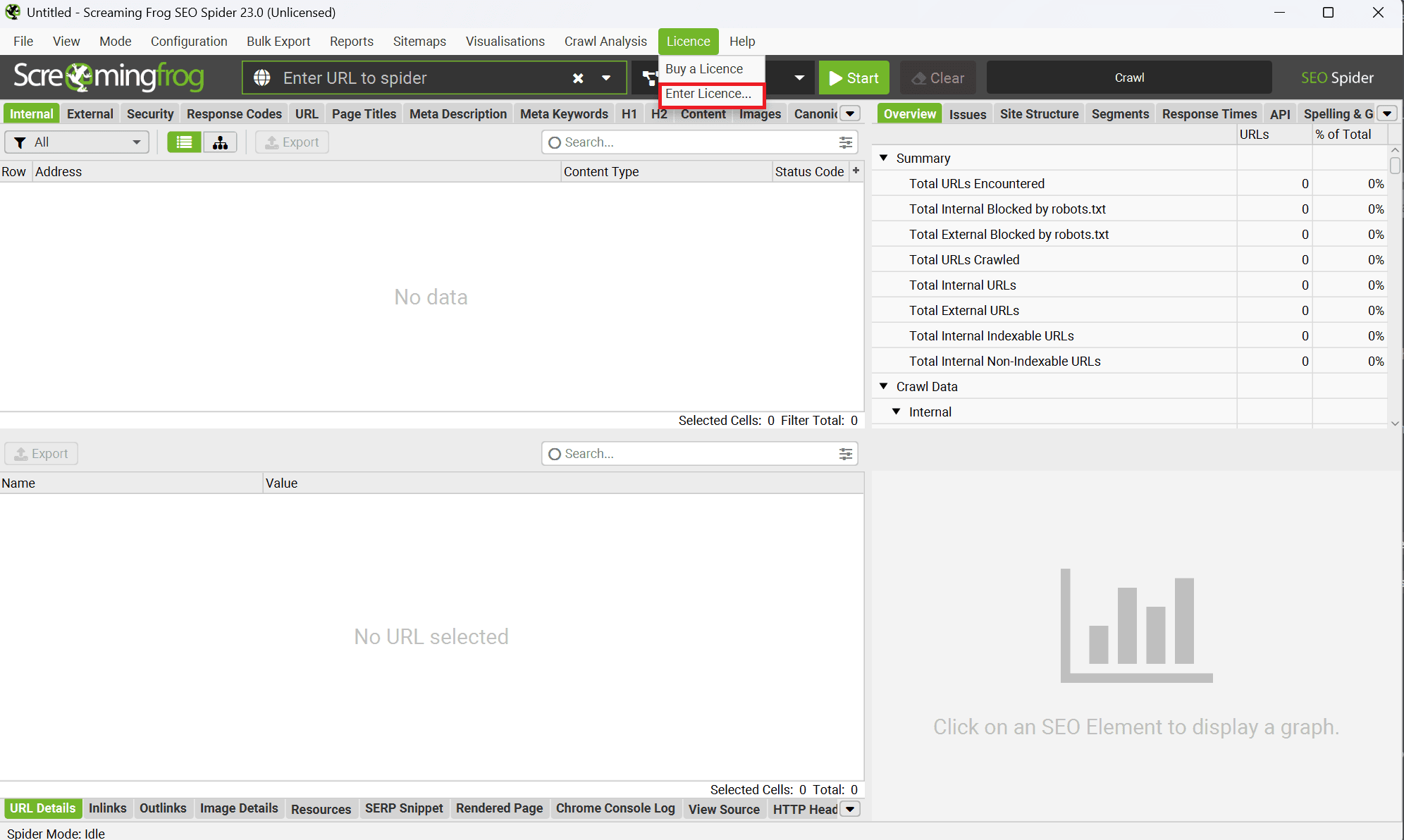The height and width of the screenshot is (840, 1404).
Task: Collapse the Crawl Data section
Action: [x=884, y=386]
